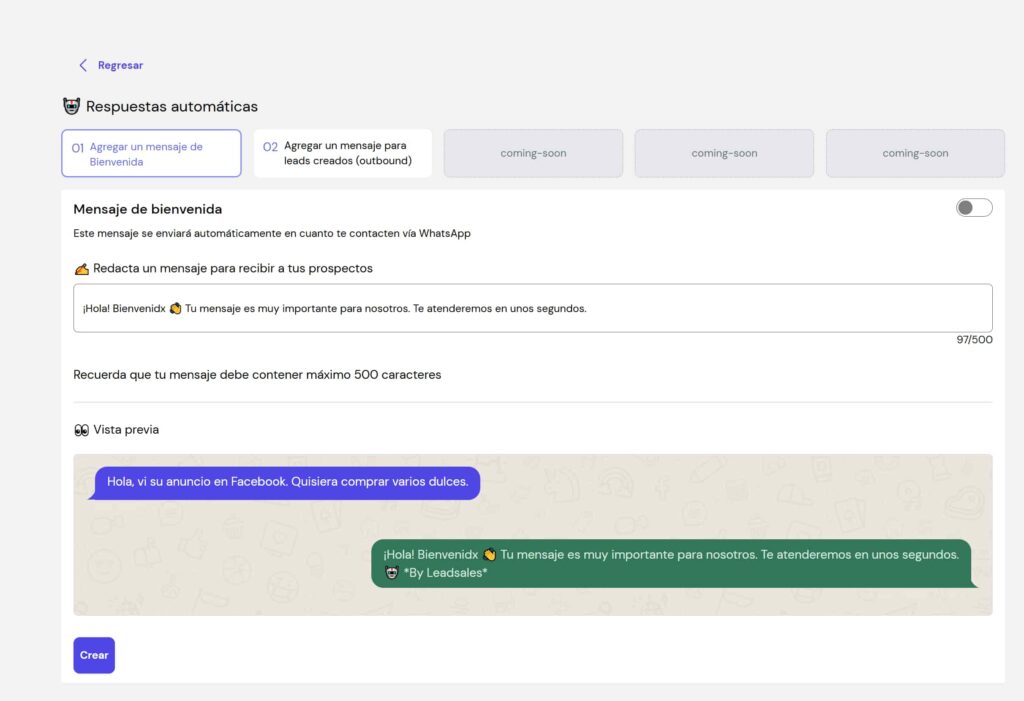Screen dimensions: 1024x701
Task: Click the first coming-soon tab
Action: (534, 154)
